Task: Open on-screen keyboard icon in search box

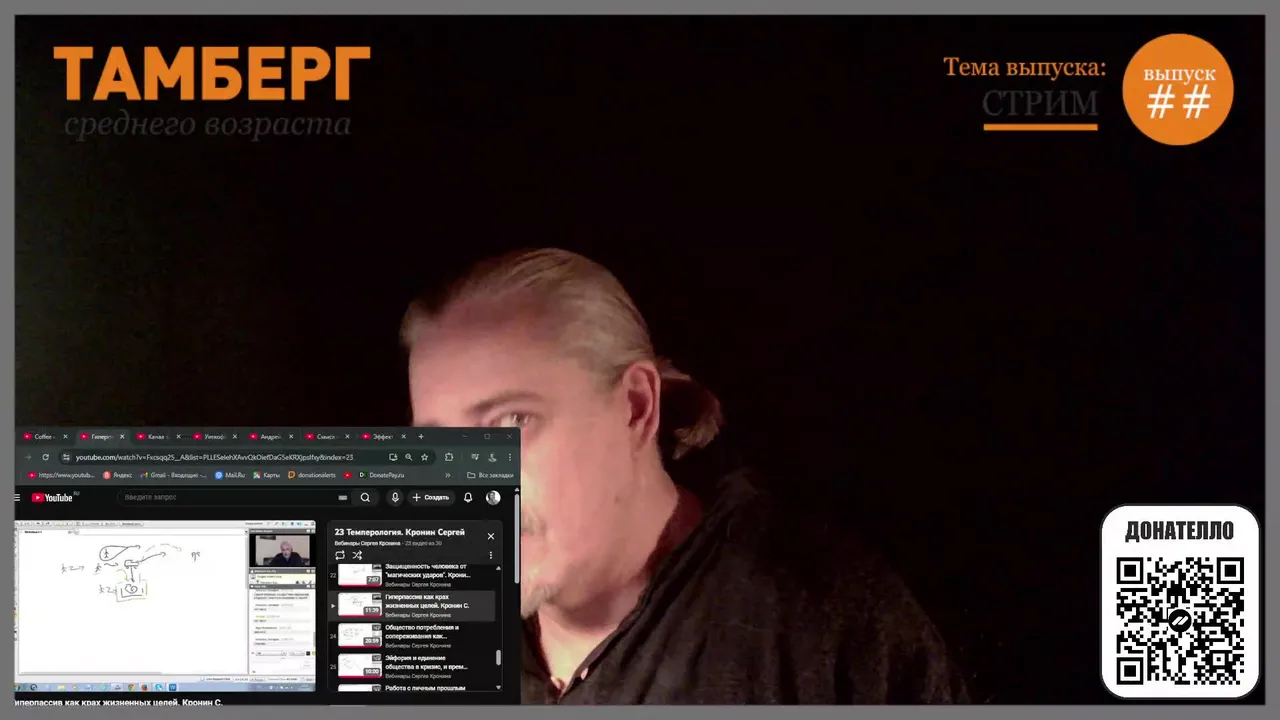Action: coord(343,497)
